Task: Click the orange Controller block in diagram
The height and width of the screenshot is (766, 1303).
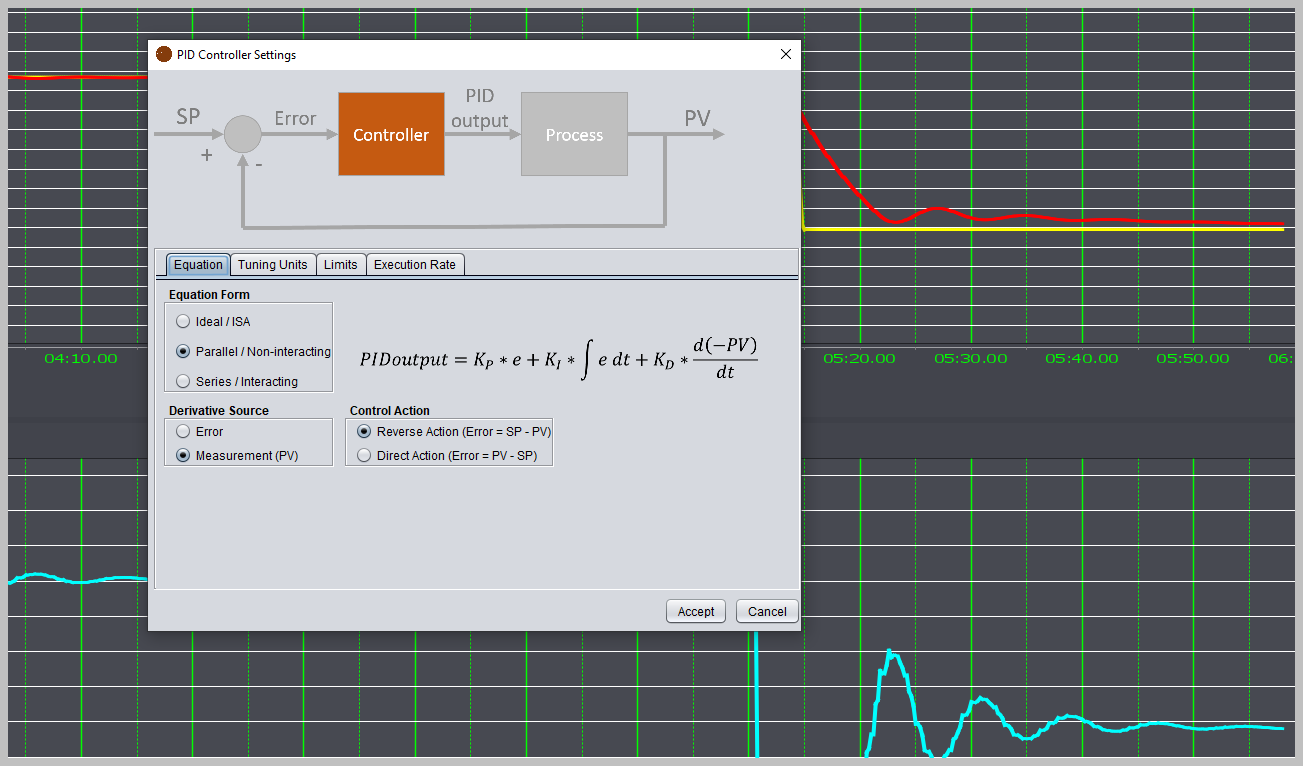Action: (391, 134)
